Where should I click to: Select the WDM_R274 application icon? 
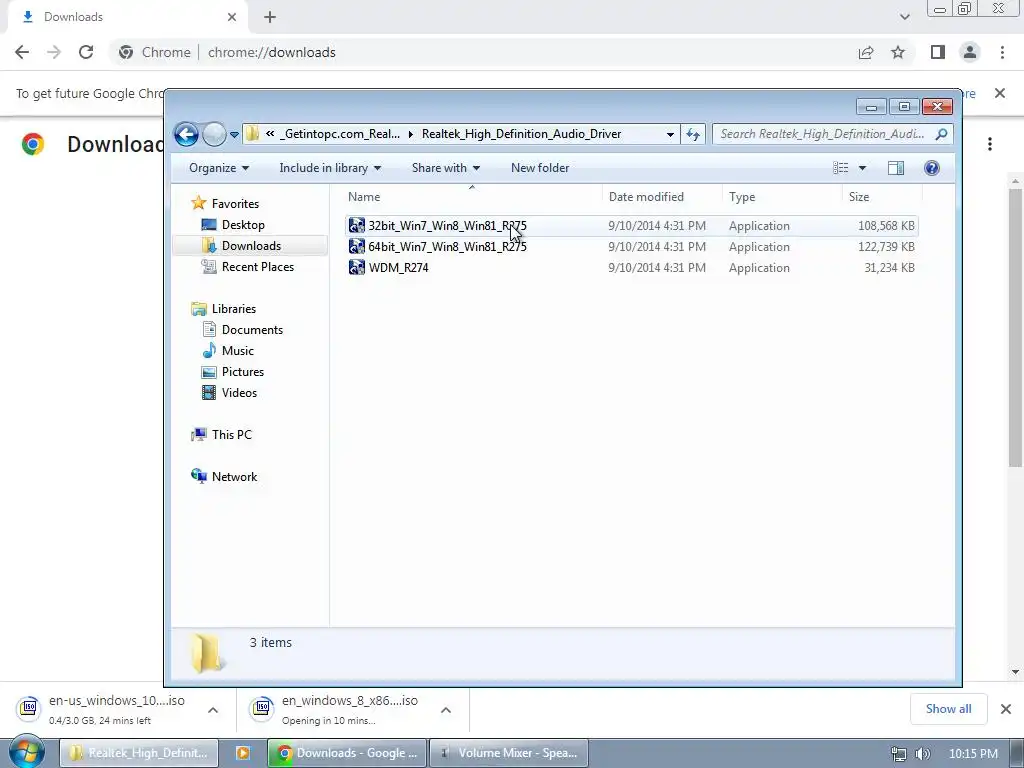(357, 267)
